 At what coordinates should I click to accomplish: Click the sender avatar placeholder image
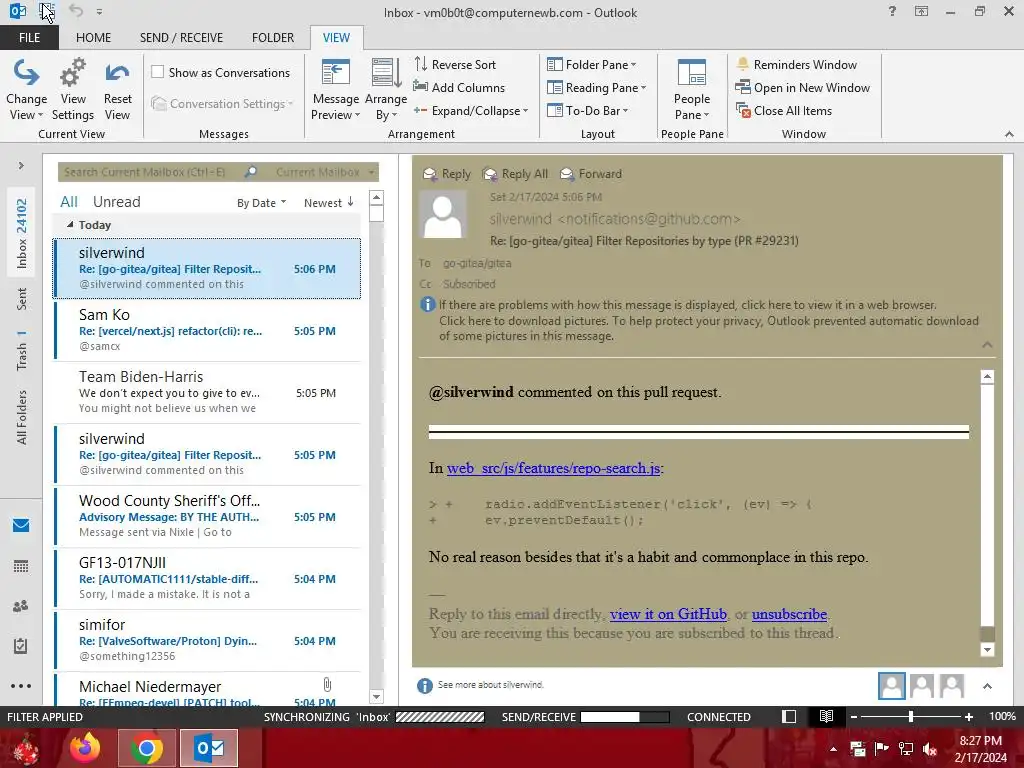coord(443,215)
